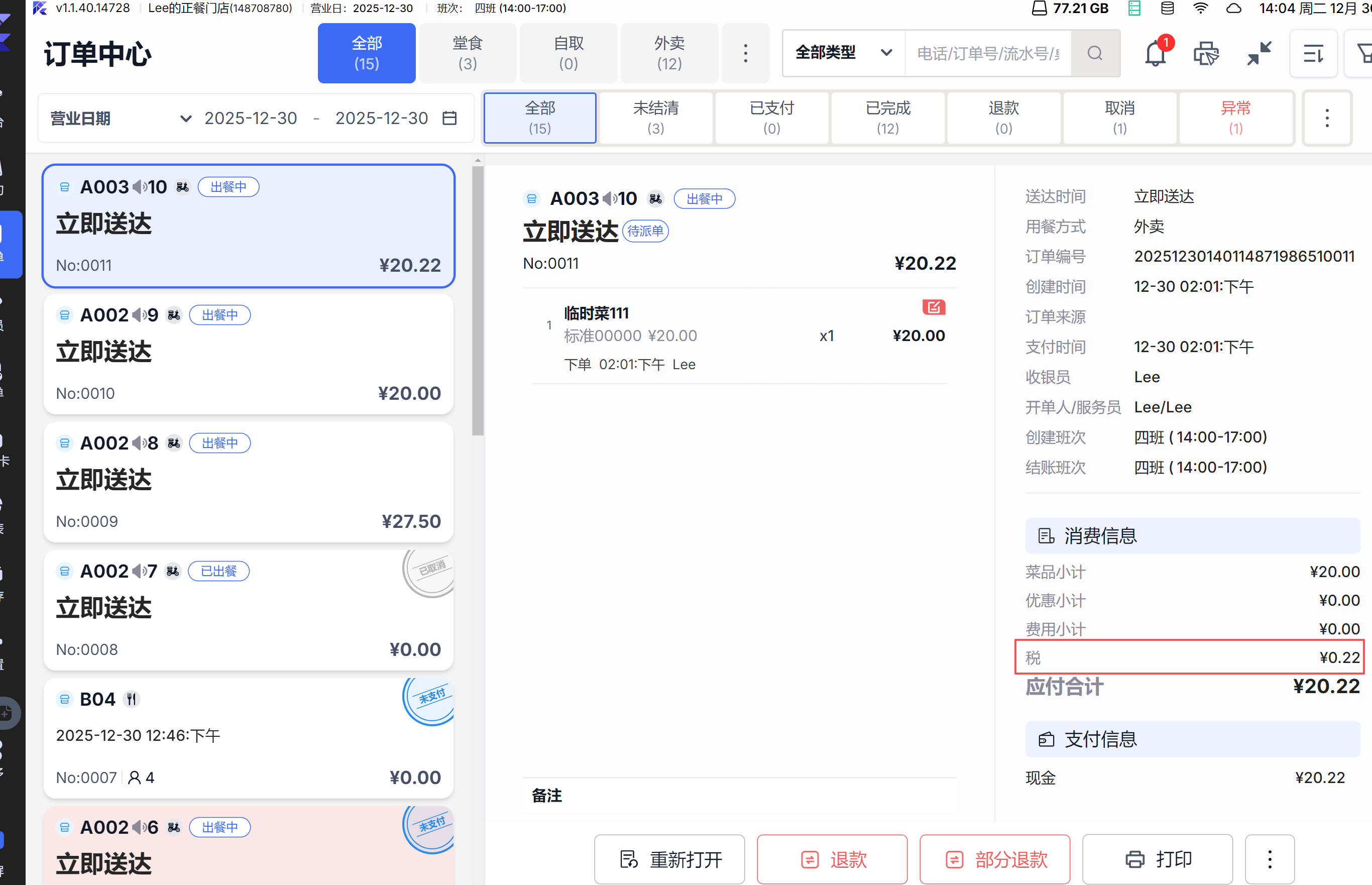This screenshot has height=885, width=1372.
Task: Click the 电话/订单号 search input field
Action: (988, 53)
